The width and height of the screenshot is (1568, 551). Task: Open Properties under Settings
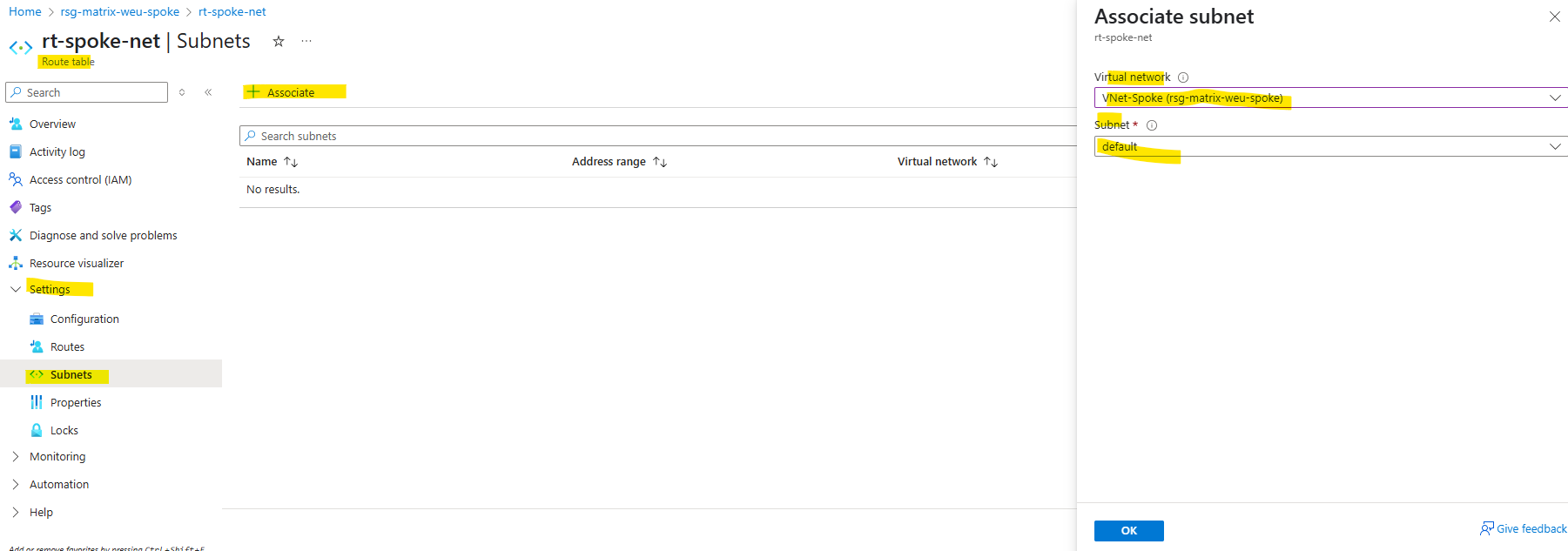click(76, 402)
